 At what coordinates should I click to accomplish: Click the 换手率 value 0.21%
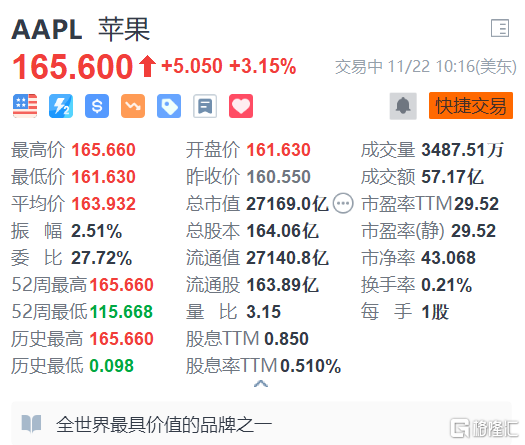pos(446,285)
